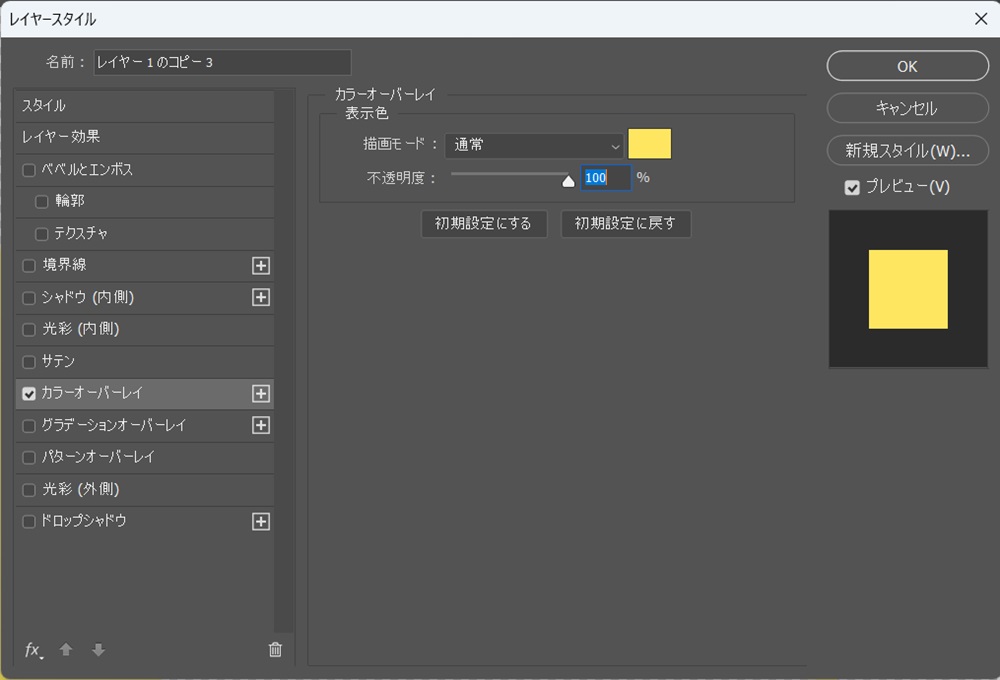Select the スタイル item in the list
This screenshot has height=680, width=1000.
click(145, 106)
